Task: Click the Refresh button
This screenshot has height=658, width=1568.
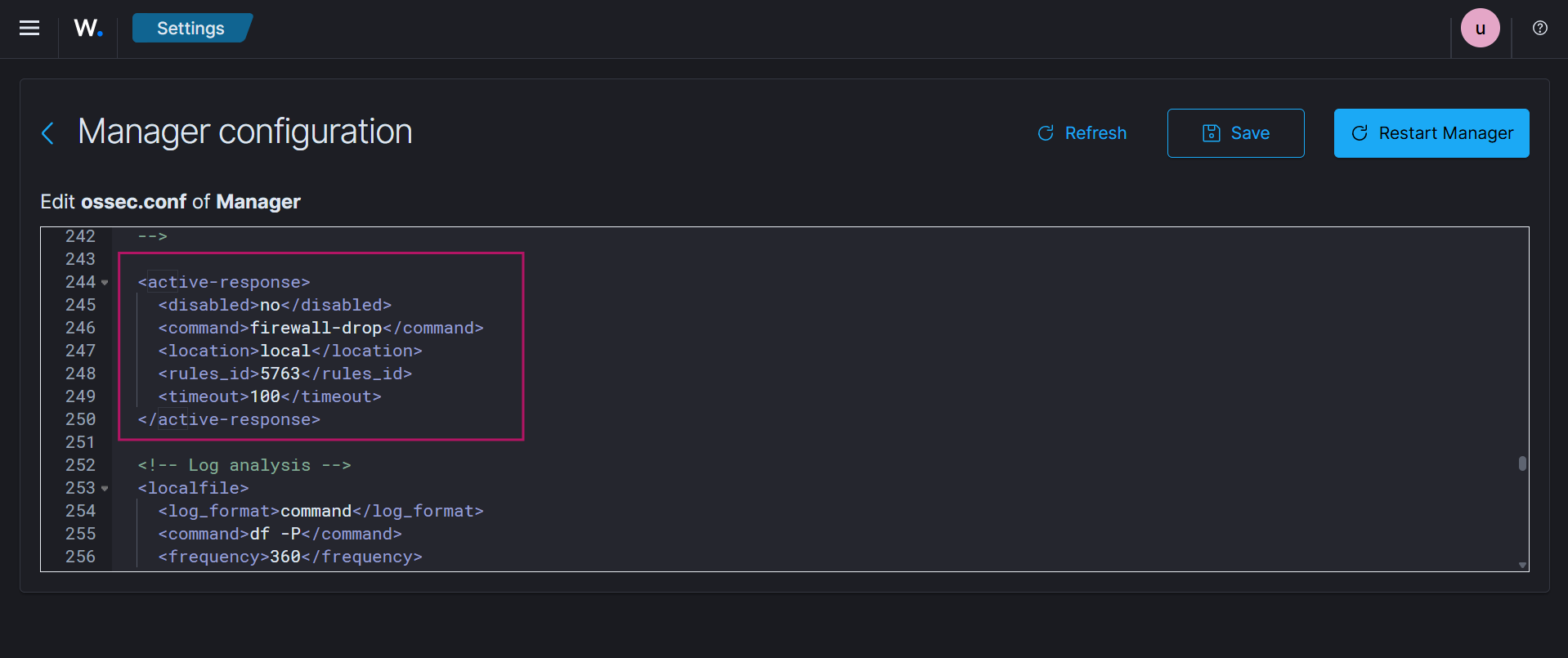Action: click(x=1082, y=133)
